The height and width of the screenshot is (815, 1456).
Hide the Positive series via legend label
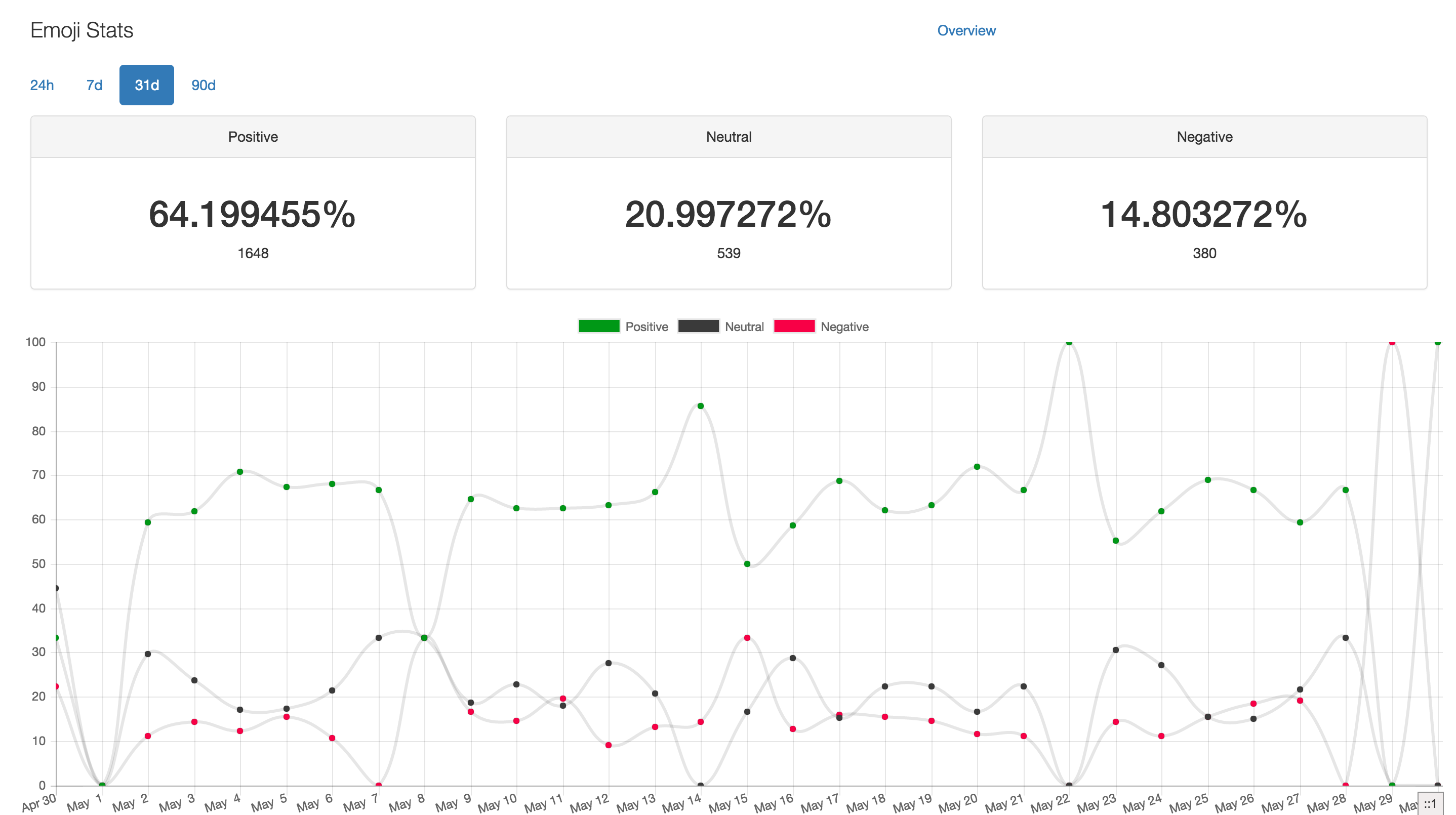[x=646, y=327]
